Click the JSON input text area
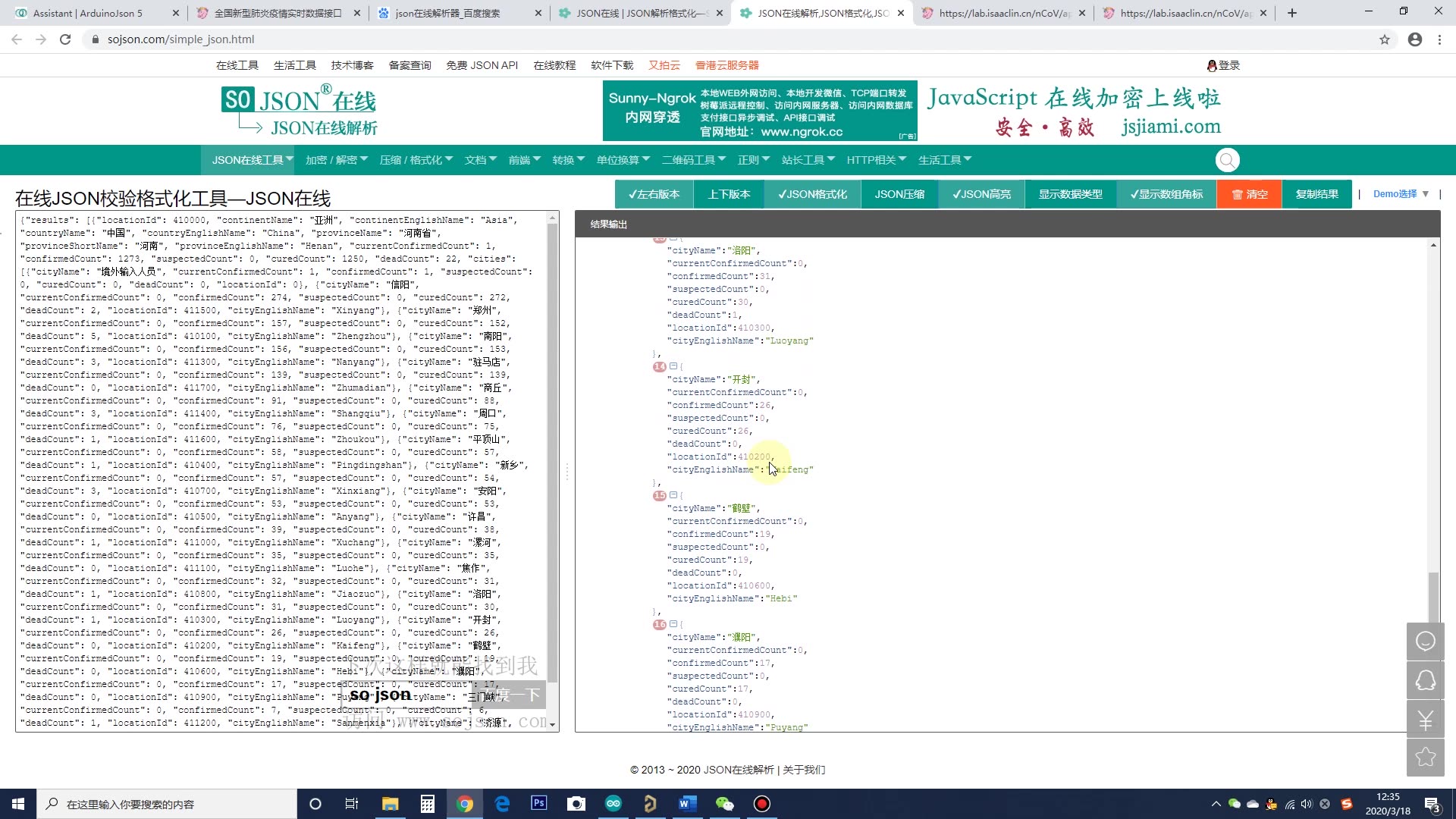 [281, 471]
